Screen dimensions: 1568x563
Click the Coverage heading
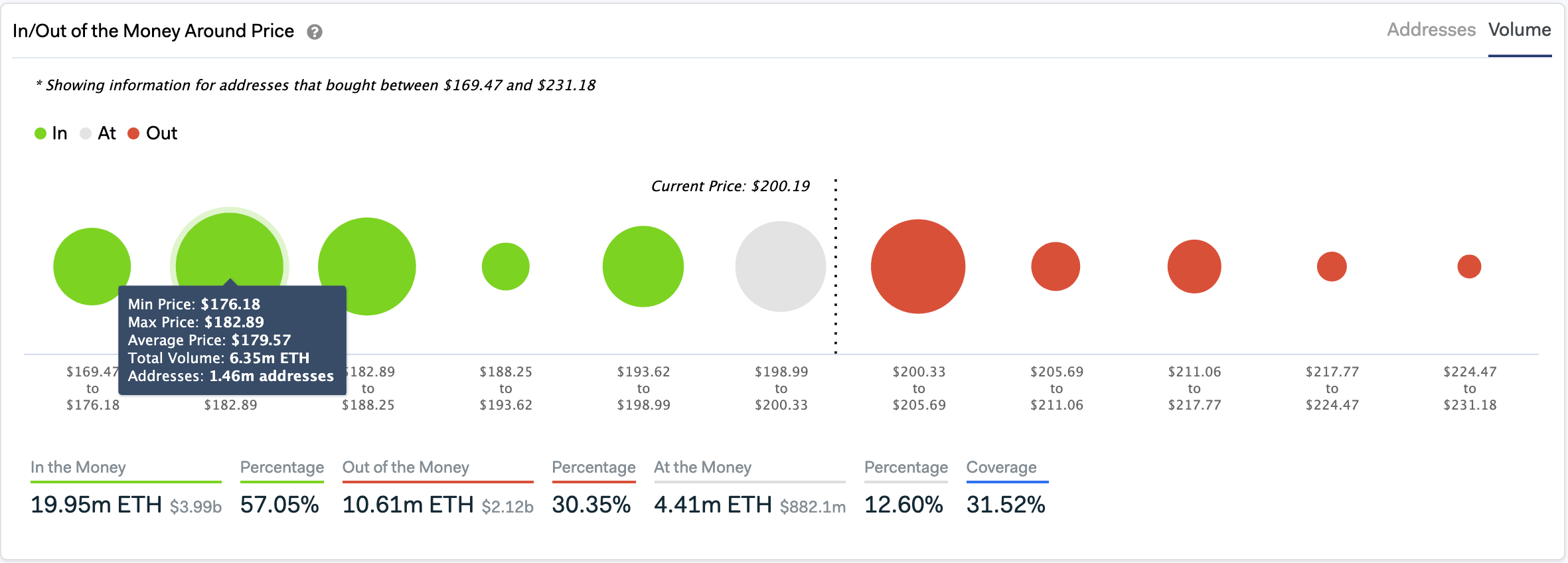click(1001, 467)
